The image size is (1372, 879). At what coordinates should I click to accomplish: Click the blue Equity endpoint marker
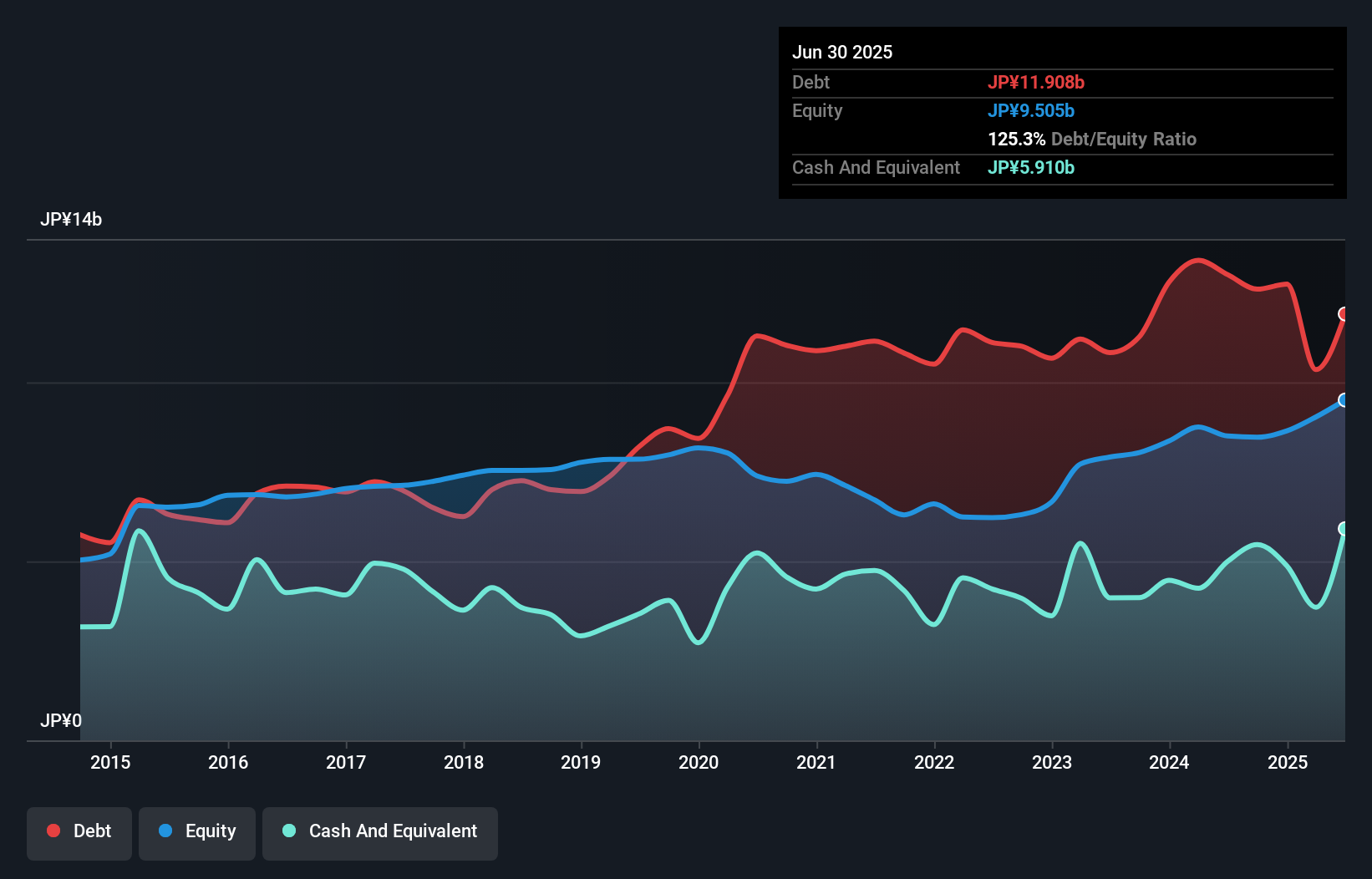tap(1344, 400)
